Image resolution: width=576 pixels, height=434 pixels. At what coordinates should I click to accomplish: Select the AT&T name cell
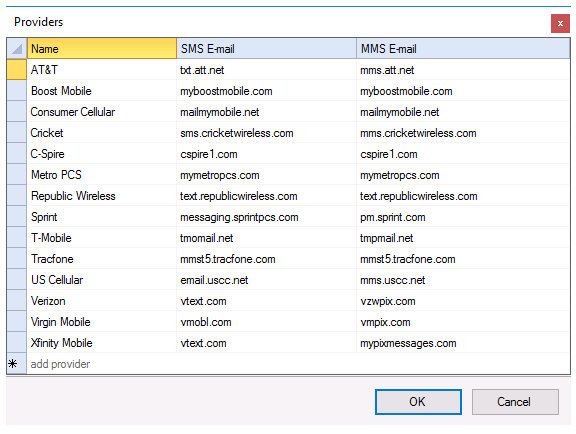(102, 69)
